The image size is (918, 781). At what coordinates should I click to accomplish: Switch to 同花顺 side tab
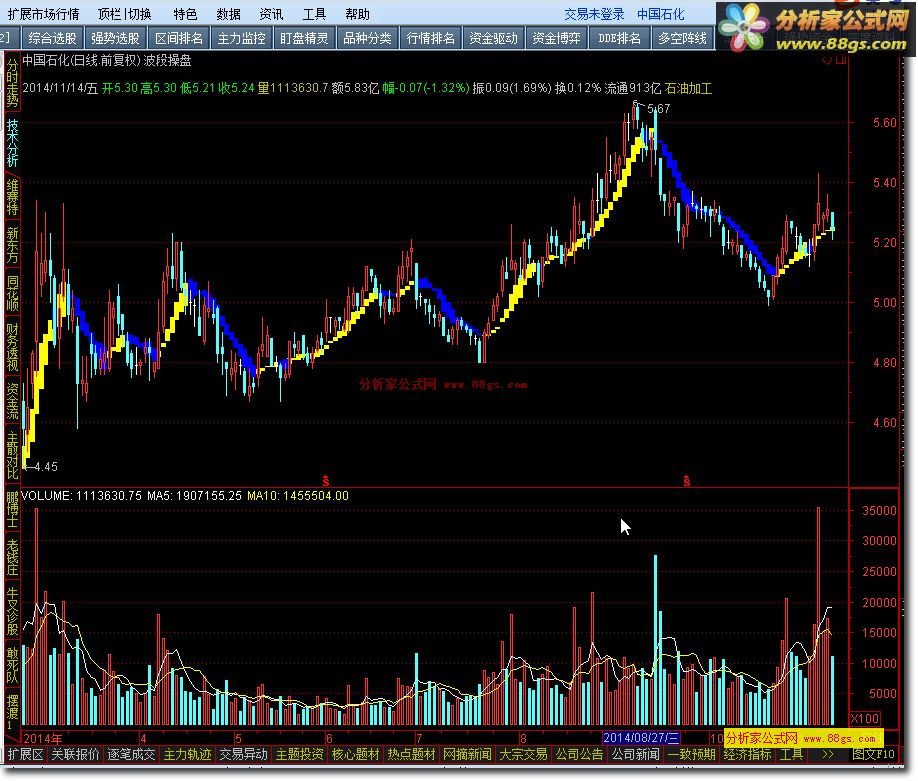point(12,293)
